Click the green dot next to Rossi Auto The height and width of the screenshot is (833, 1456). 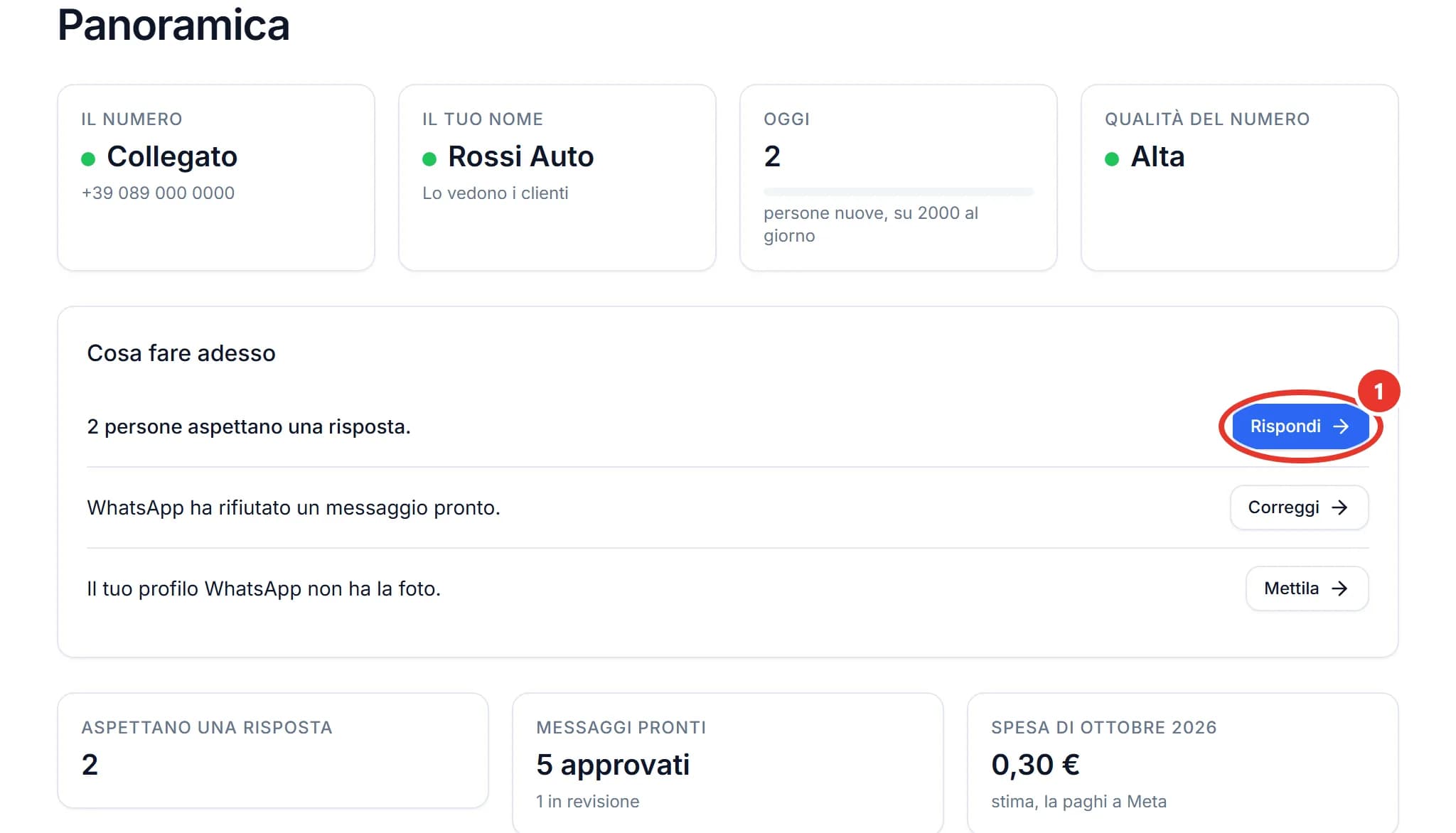[429, 159]
